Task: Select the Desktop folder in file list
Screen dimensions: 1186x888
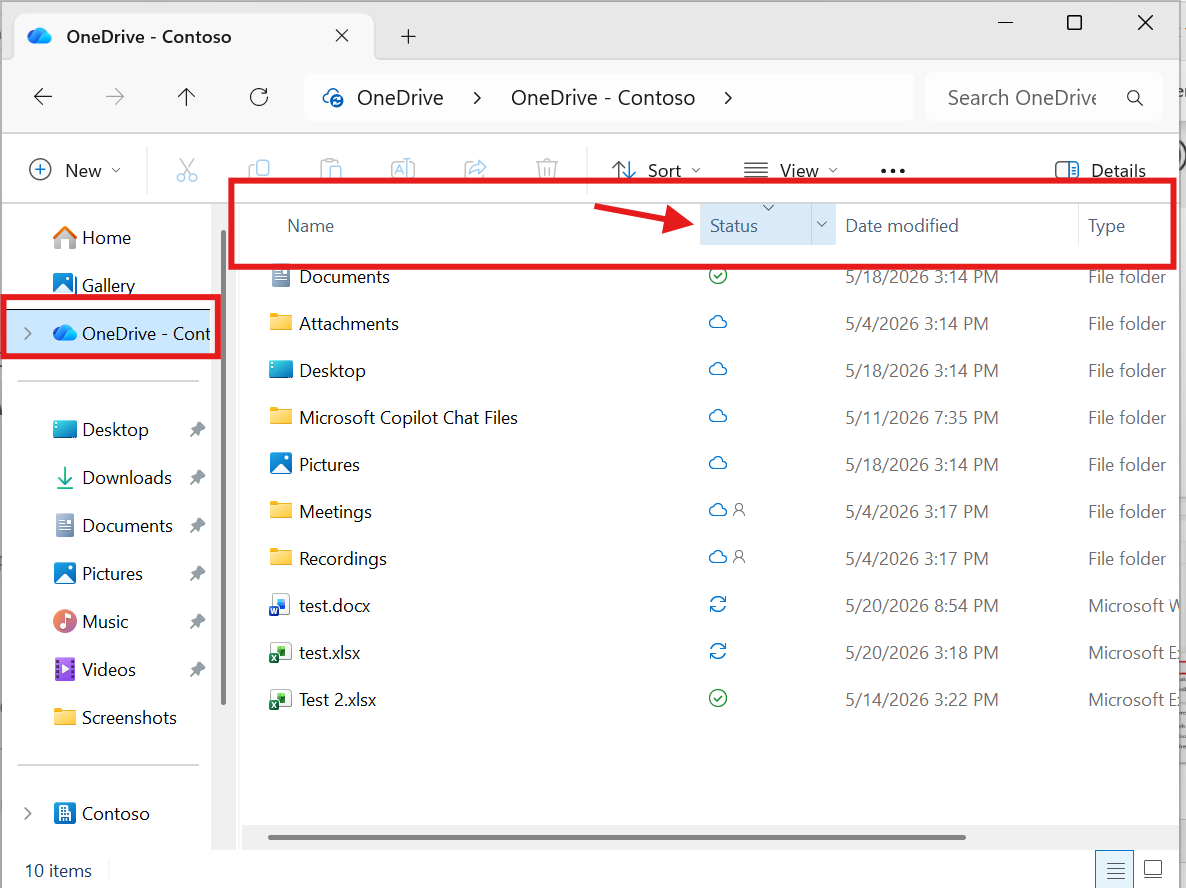Action: [x=332, y=371]
